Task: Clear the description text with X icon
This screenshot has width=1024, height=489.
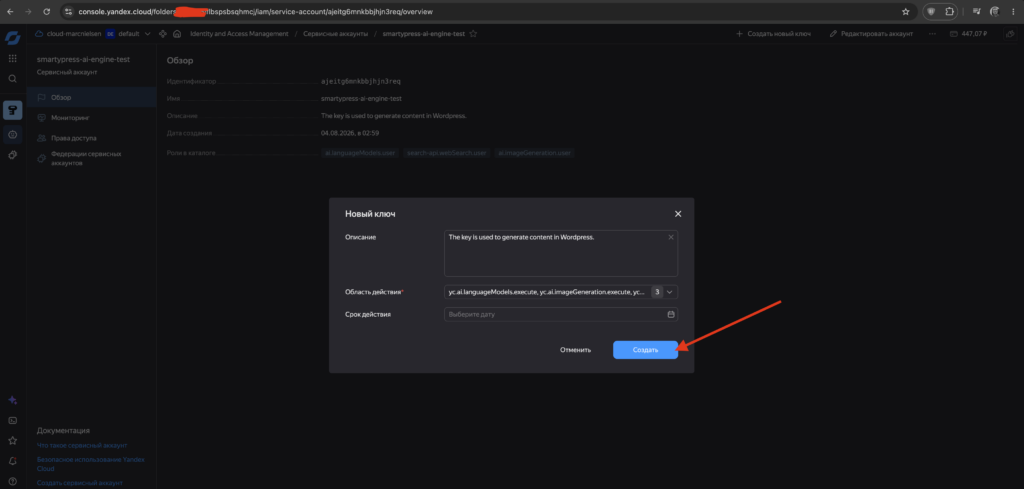Action: (x=671, y=237)
